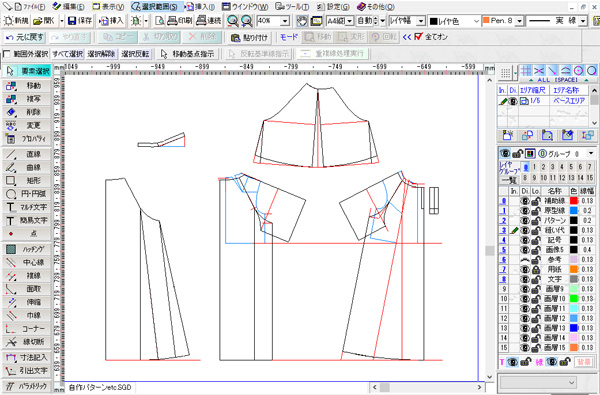Click the 元に戻す undo button
The width and height of the screenshot is (600, 395).
(x=25, y=37)
